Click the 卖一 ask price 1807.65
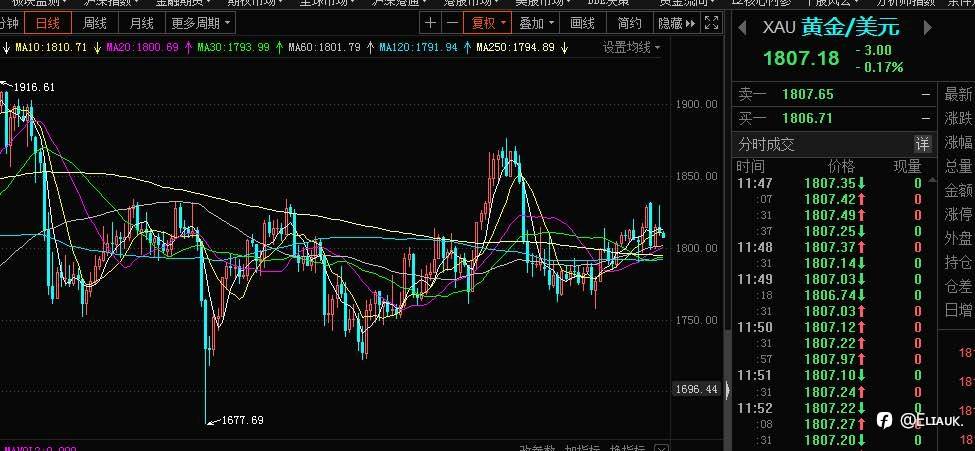Screen dimensions: 975x451 tap(807, 95)
